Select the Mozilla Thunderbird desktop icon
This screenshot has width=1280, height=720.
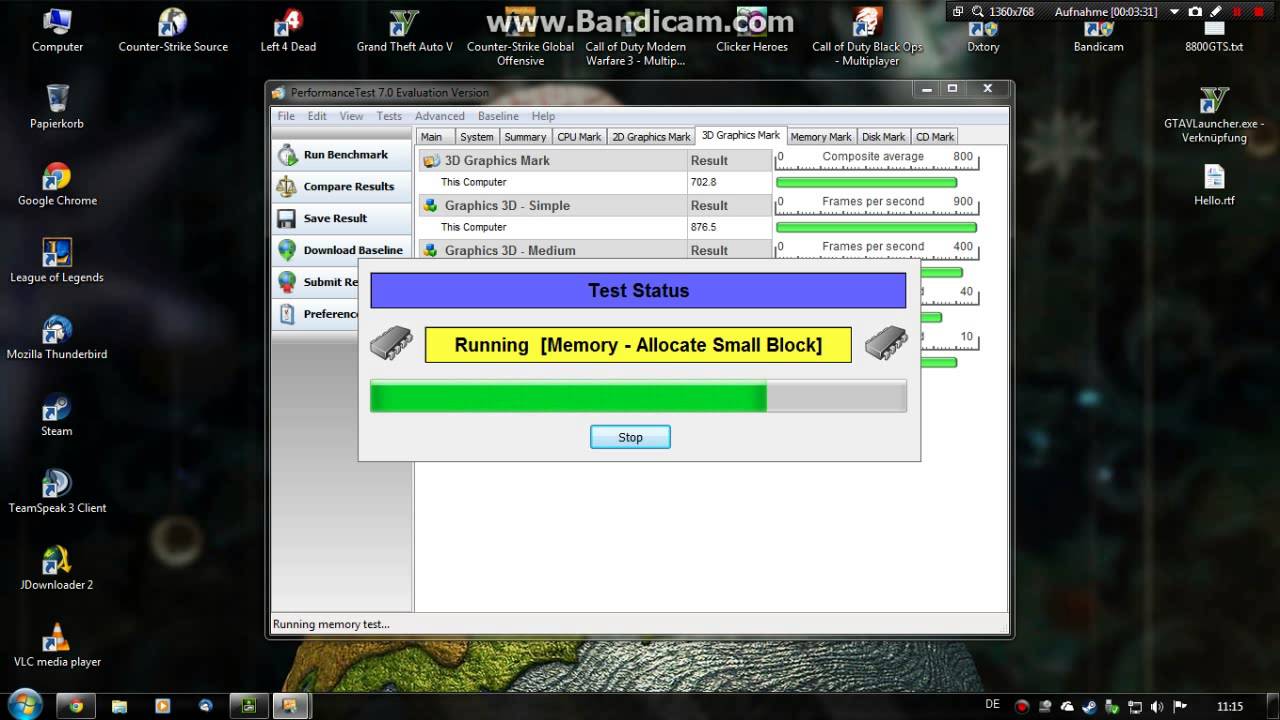click(57, 330)
